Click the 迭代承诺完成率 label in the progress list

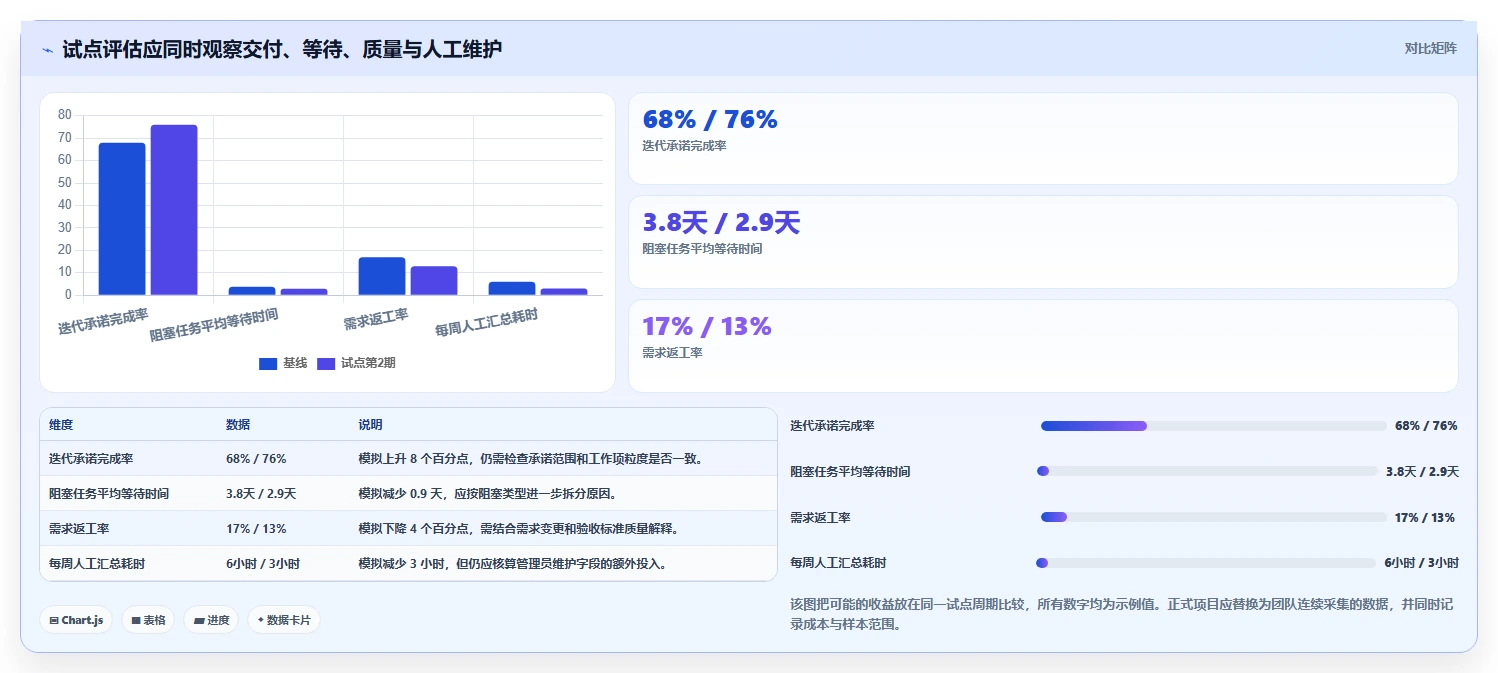(x=832, y=426)
